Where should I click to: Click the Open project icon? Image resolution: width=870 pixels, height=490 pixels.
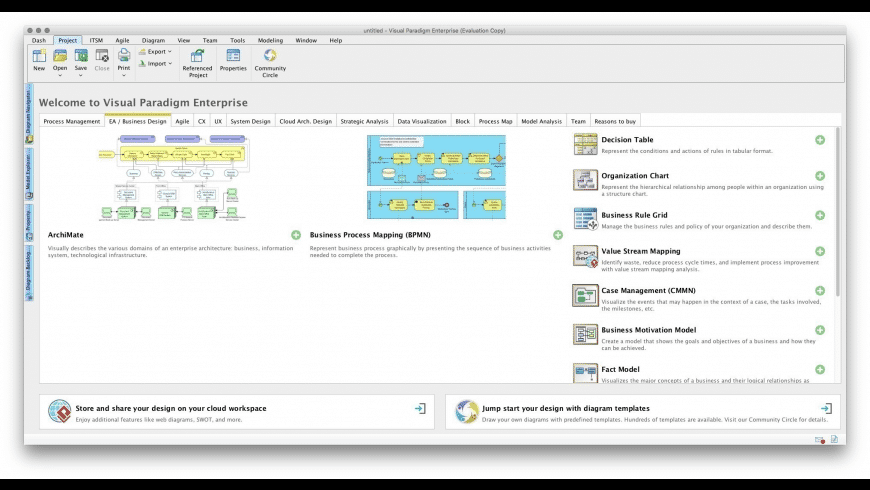pos(60,56)
